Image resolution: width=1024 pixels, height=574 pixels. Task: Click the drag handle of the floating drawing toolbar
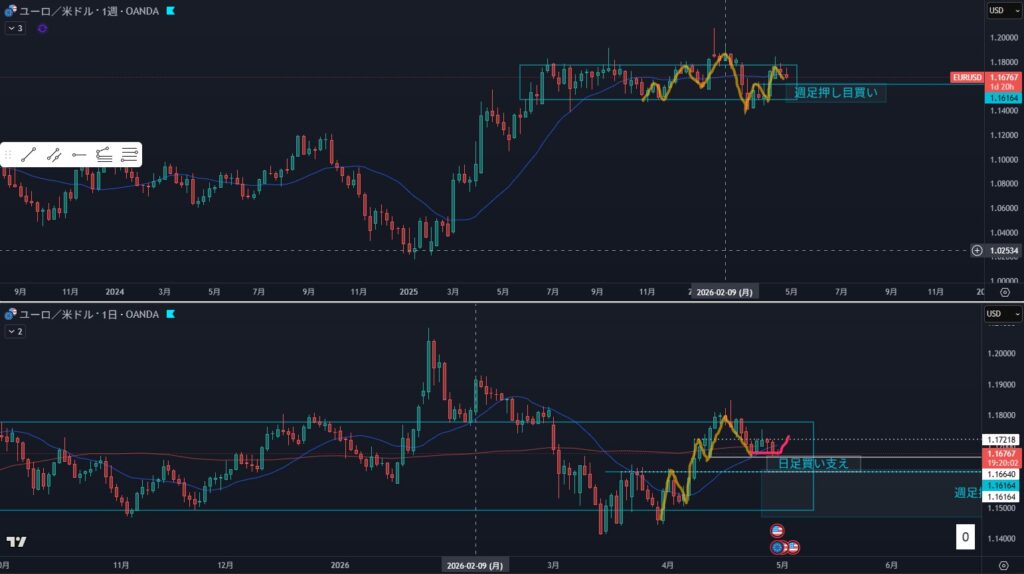pyautogui.click(x=9, y=154)
